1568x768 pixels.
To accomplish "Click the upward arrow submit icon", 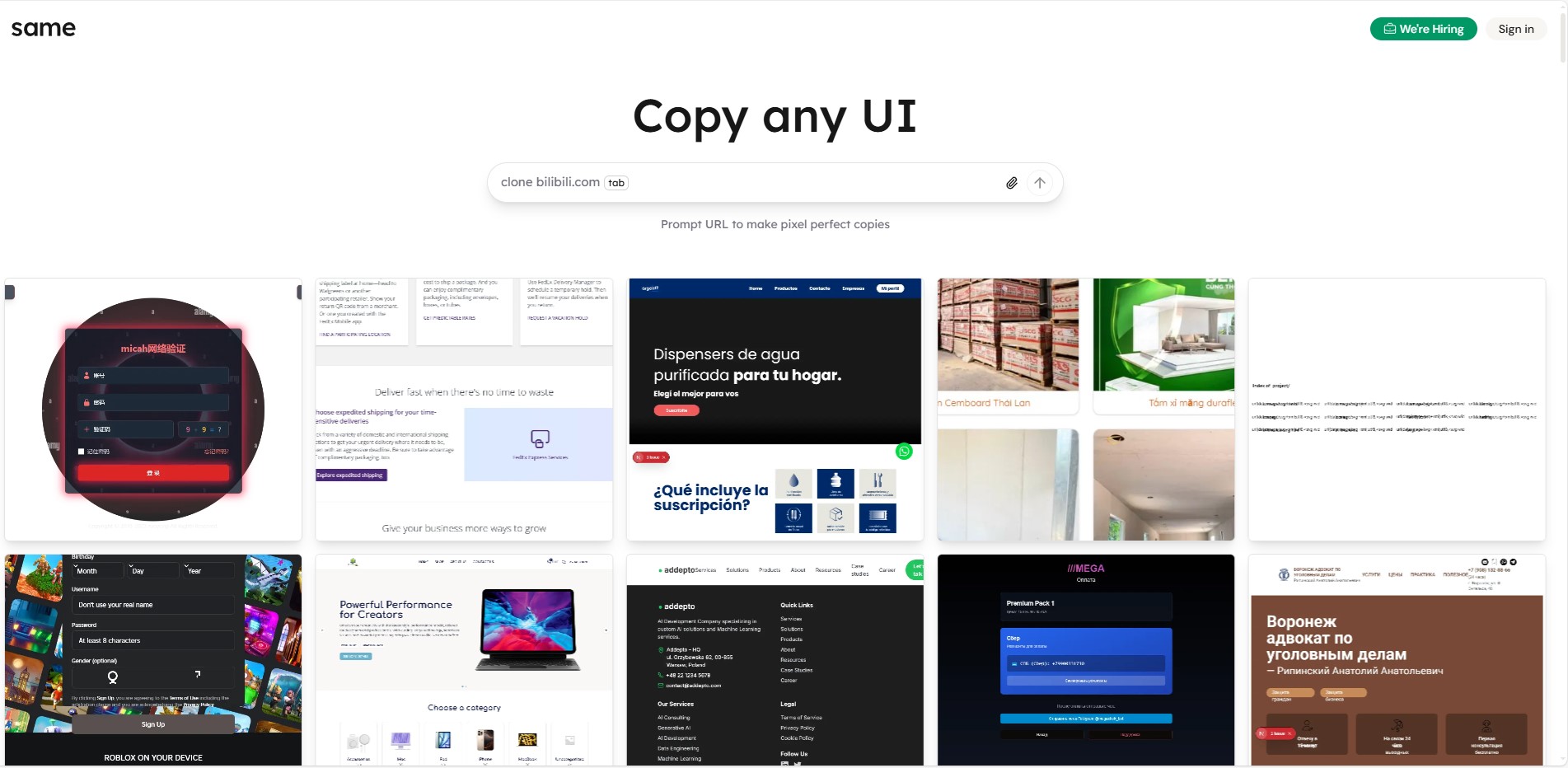I will (1039, 182).
